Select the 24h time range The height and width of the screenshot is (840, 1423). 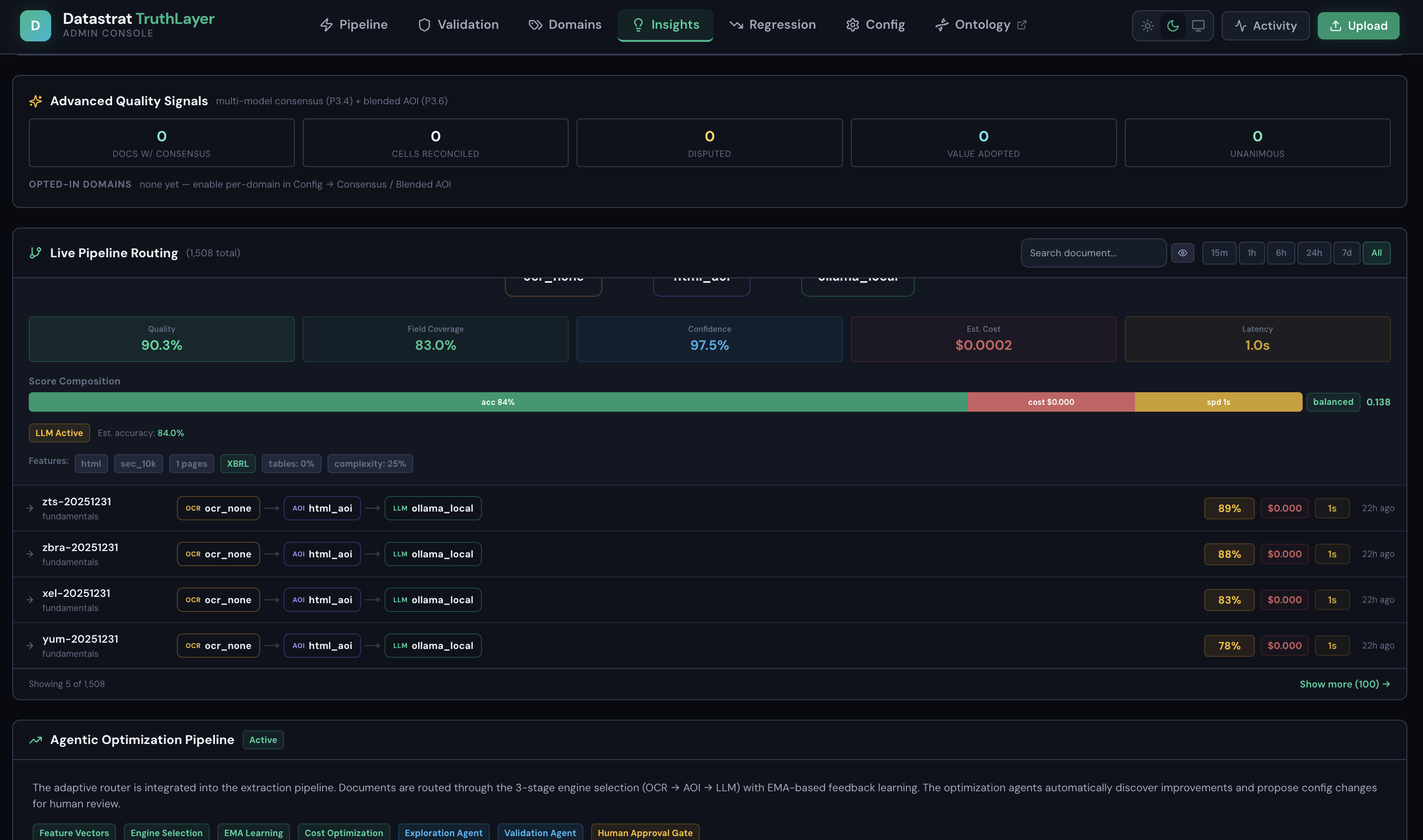[x=1314, y=253]
